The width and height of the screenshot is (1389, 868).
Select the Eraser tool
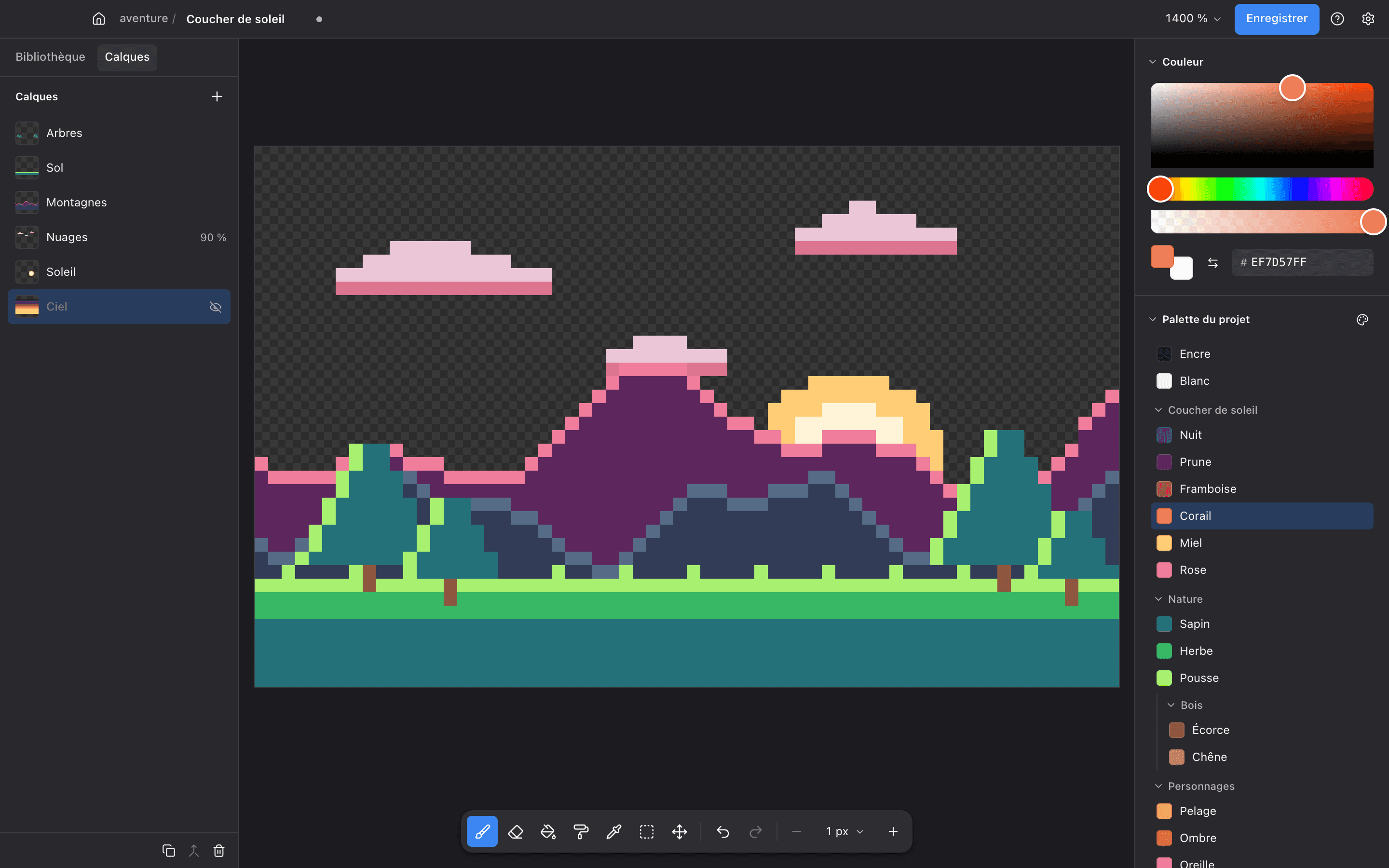[x=516, y=831]
